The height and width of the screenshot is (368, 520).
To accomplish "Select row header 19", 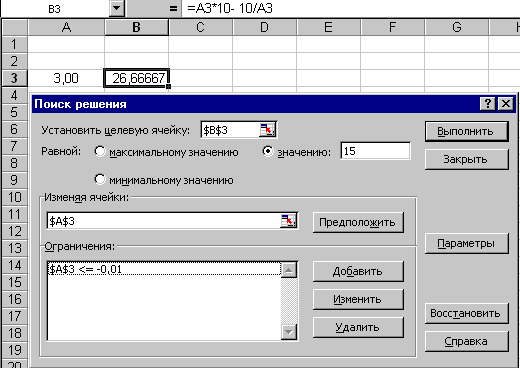I will (14, 350).
